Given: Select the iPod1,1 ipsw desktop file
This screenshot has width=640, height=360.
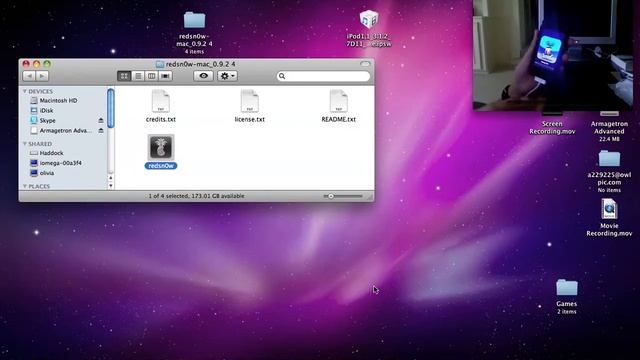Looking at the screenshot, I should click(x=369, y=19).
